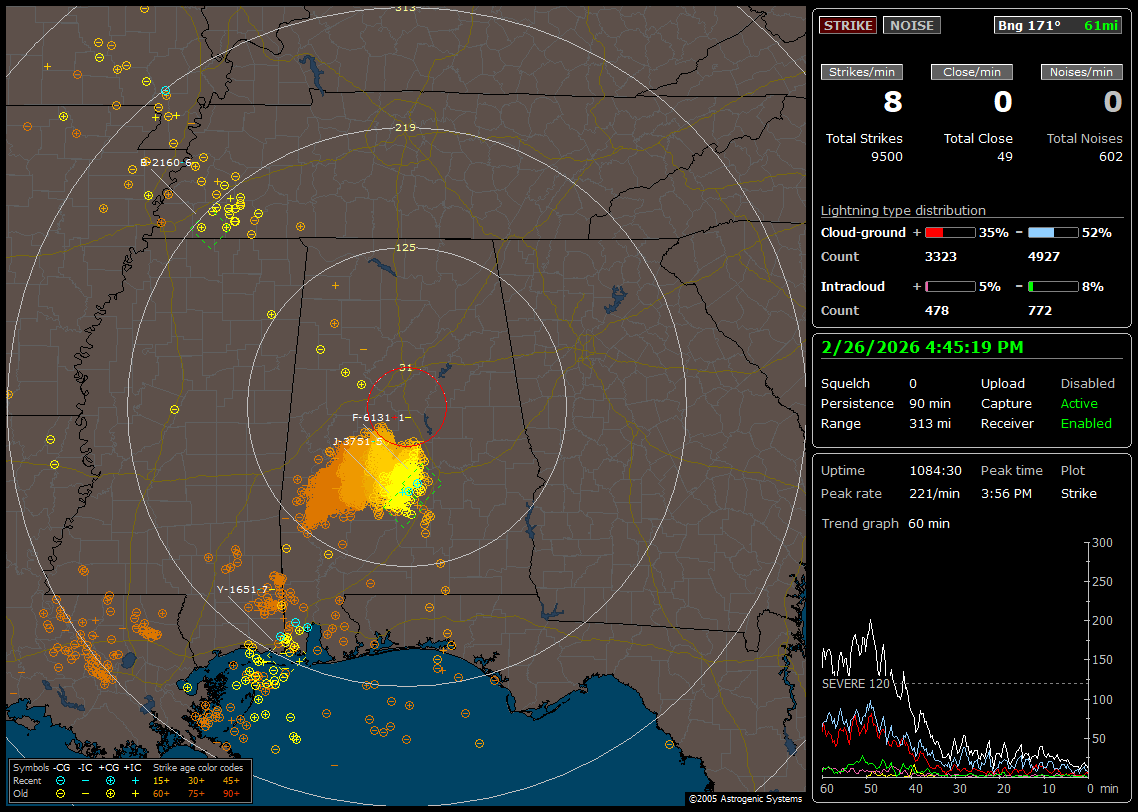Select storm cell label B-2160-6
The image size is (1138, 812).
165,162
